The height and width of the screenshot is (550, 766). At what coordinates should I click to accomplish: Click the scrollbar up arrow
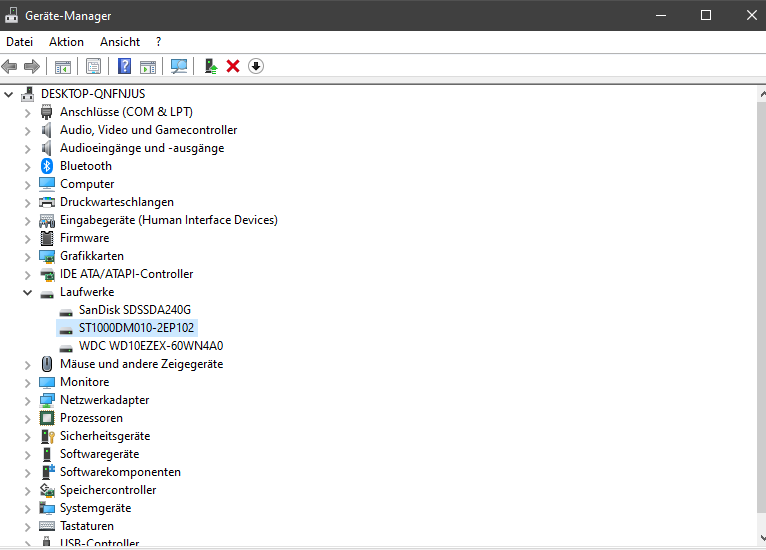[762, 94]
